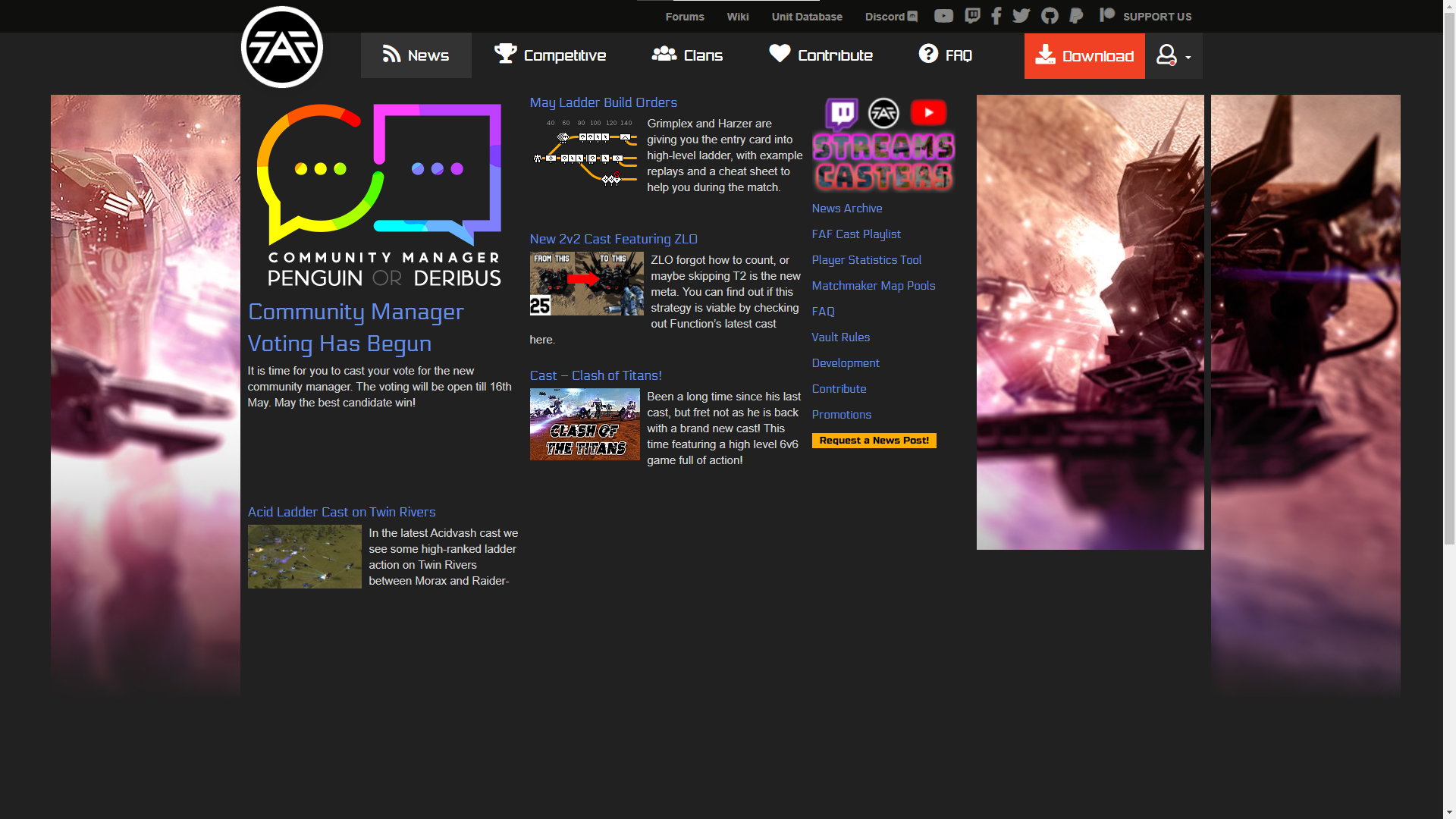The width and height of the screenshot is (1456, 819).
Task: Open the PayPal icon in top bar
Action: (1076, 16)
